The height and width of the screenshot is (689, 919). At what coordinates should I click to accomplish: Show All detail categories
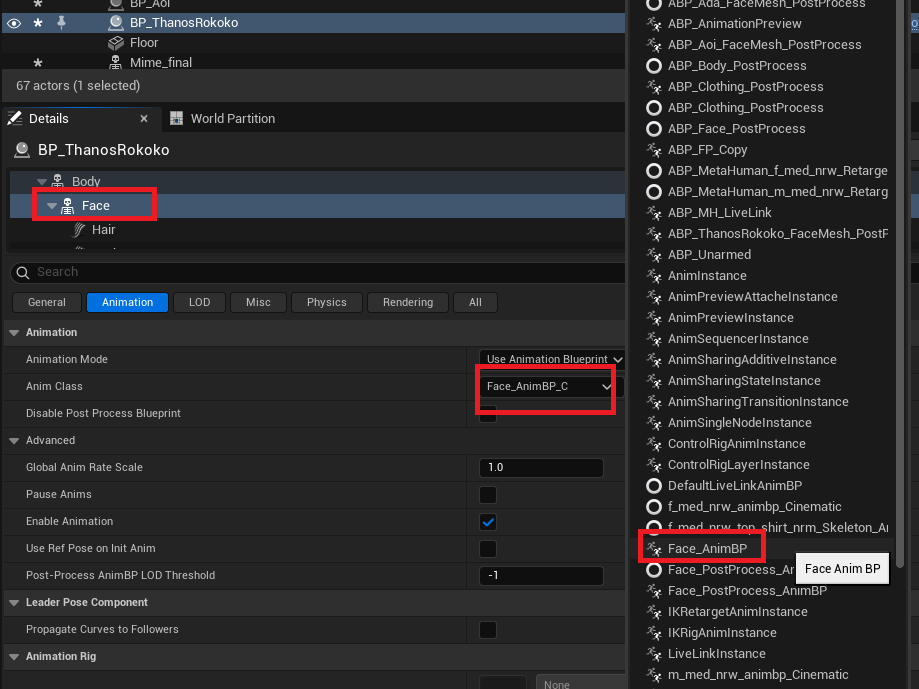(x=475, y=302)
